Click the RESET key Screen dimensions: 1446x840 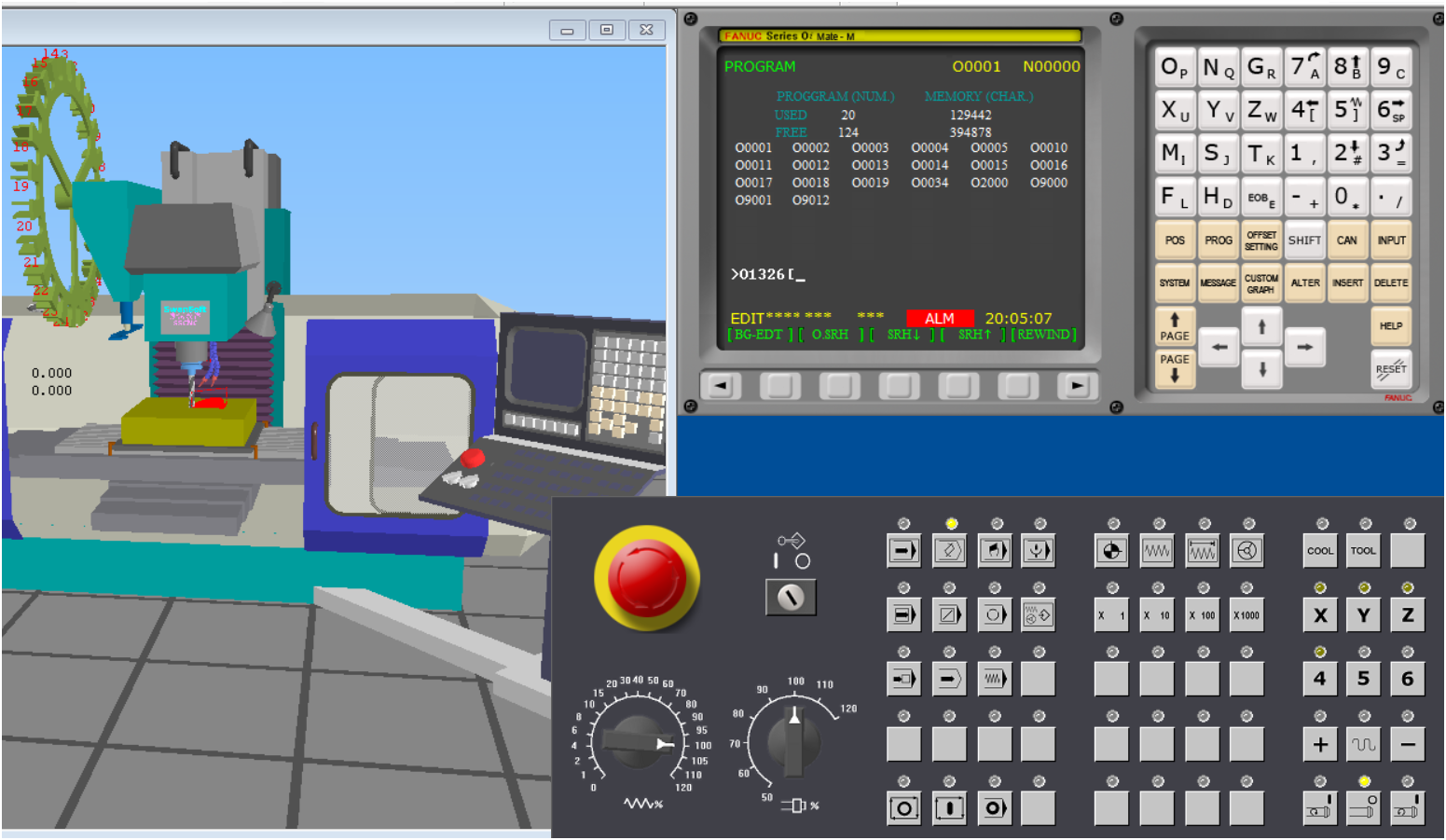pos(1391,368)
